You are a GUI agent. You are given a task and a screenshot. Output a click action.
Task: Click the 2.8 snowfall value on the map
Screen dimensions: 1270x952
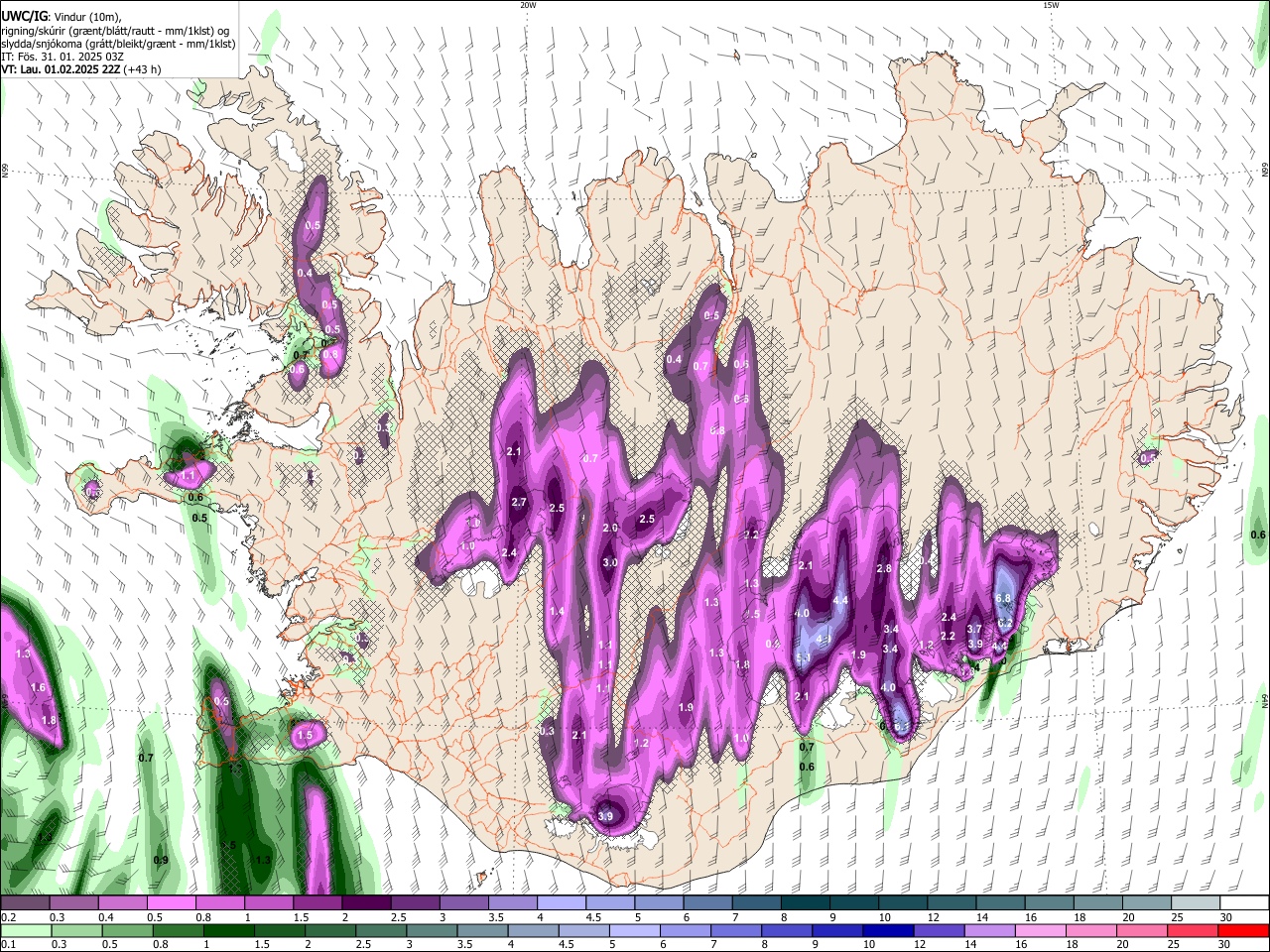point(884,568)
